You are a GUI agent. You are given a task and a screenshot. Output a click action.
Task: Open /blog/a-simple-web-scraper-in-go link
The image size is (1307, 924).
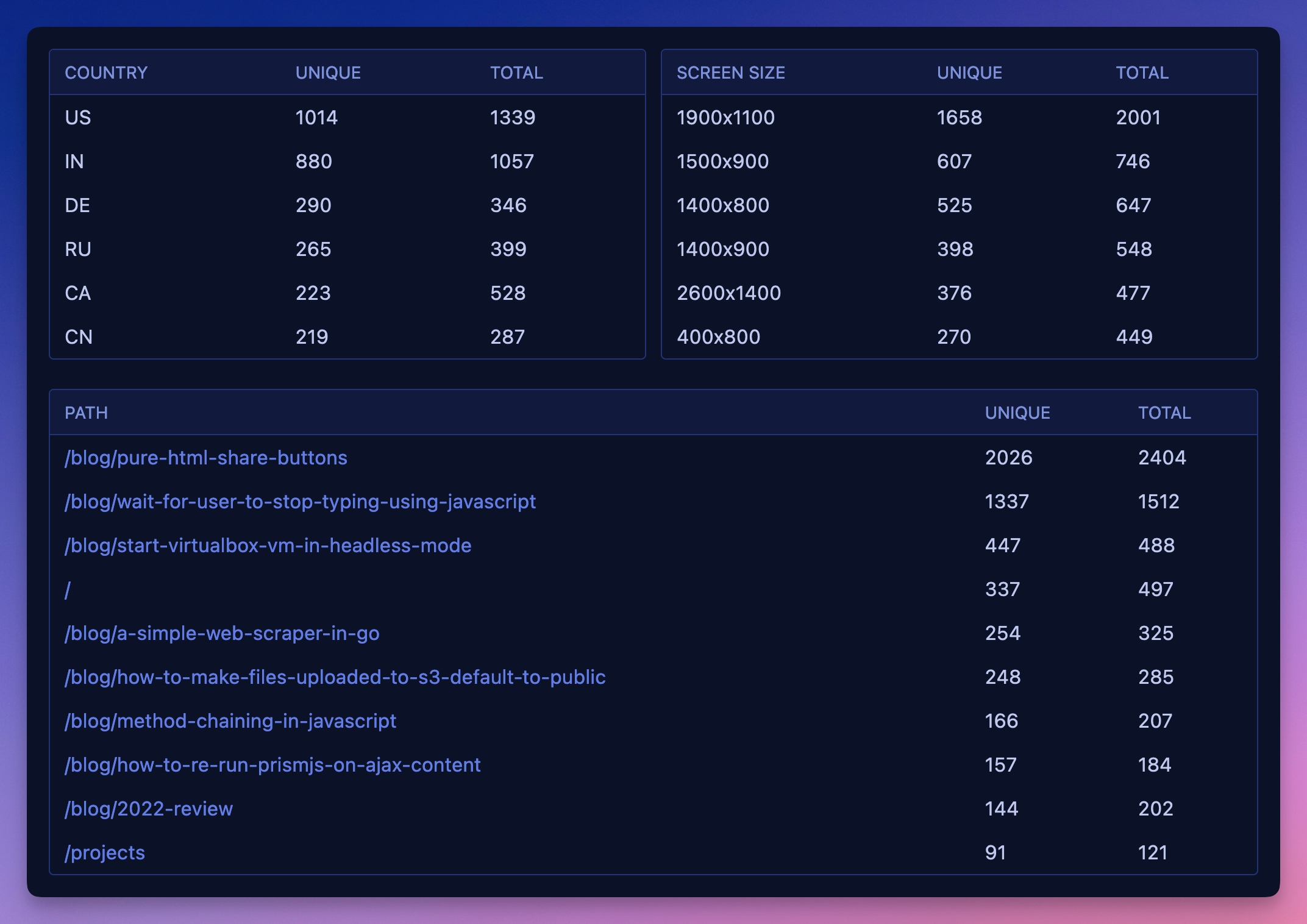pos(222,633)
